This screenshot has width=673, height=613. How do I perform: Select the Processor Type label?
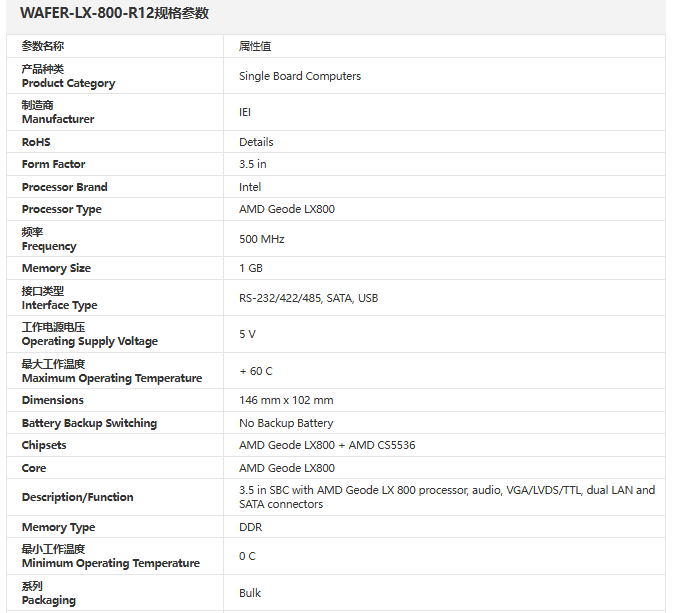point(62,209)
